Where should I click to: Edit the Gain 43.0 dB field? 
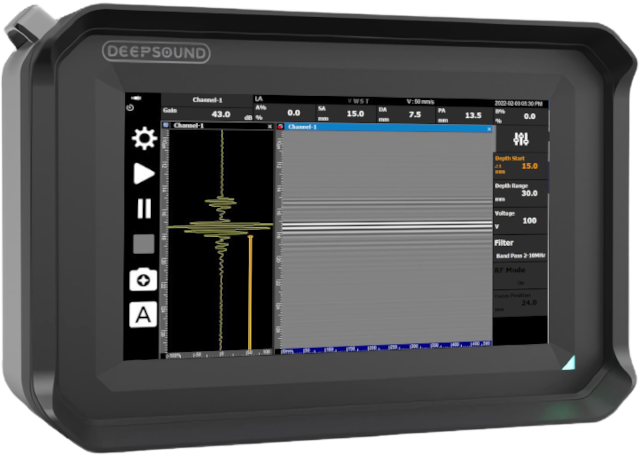[207, 113]
